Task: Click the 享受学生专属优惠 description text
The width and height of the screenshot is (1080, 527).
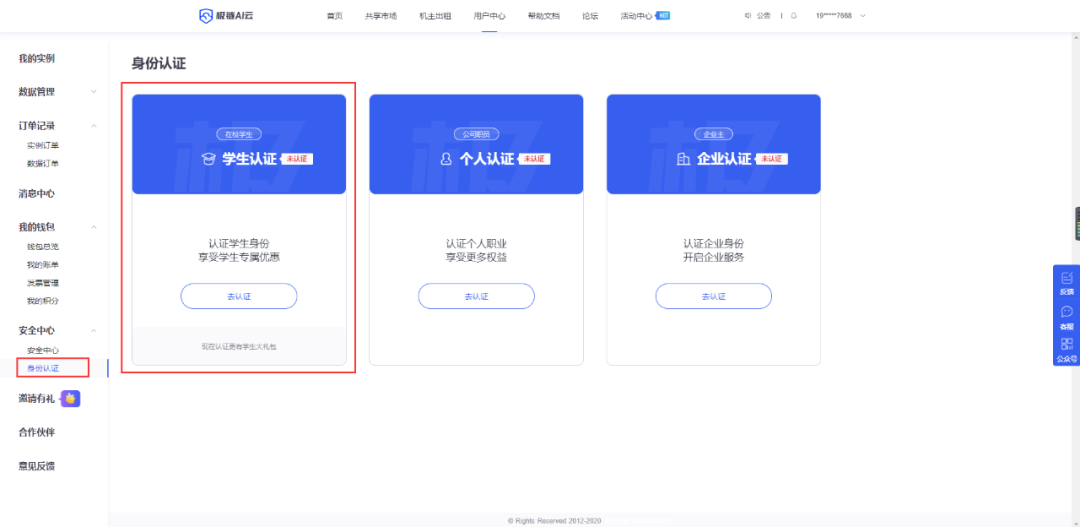Action: [239, 258]
